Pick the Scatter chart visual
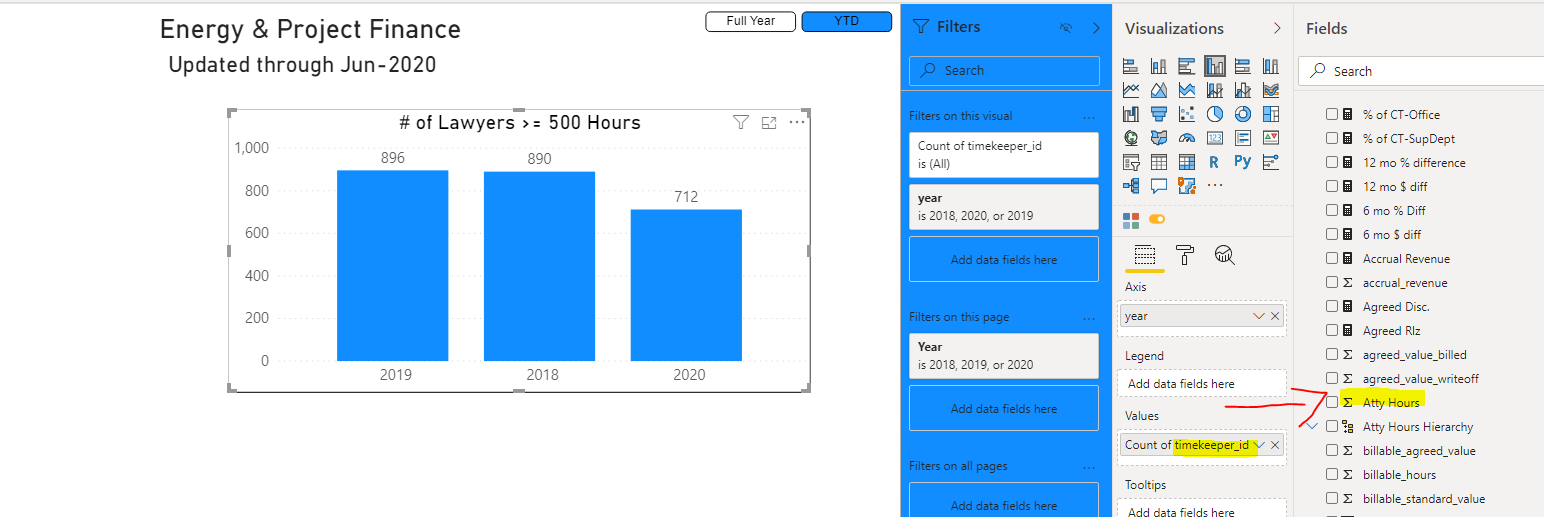 [1187, 114]
